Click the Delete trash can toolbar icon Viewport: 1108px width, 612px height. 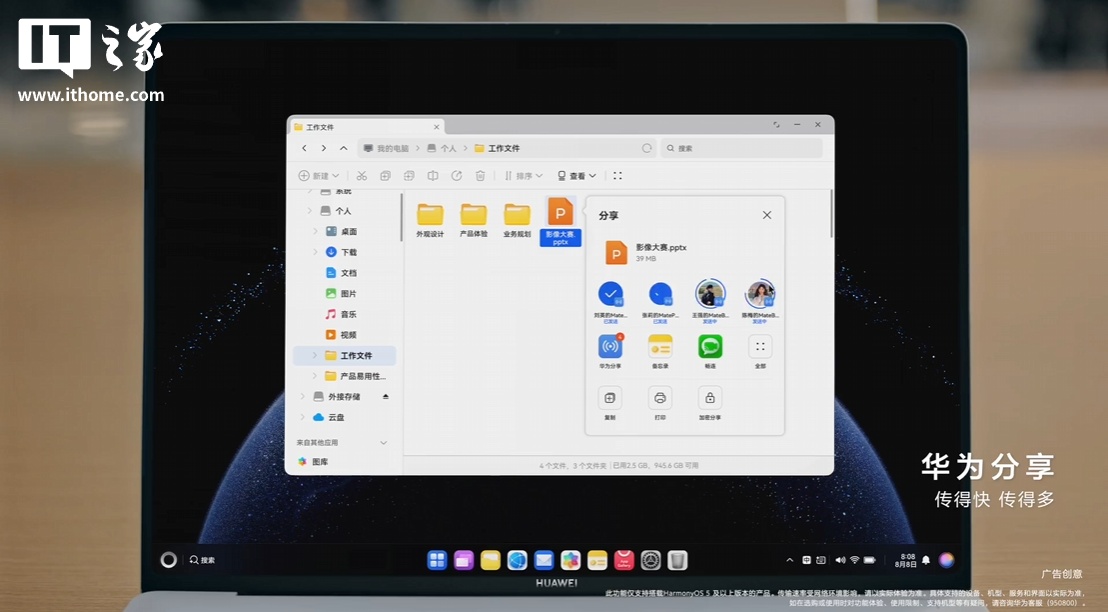click(x=480, y=176)
